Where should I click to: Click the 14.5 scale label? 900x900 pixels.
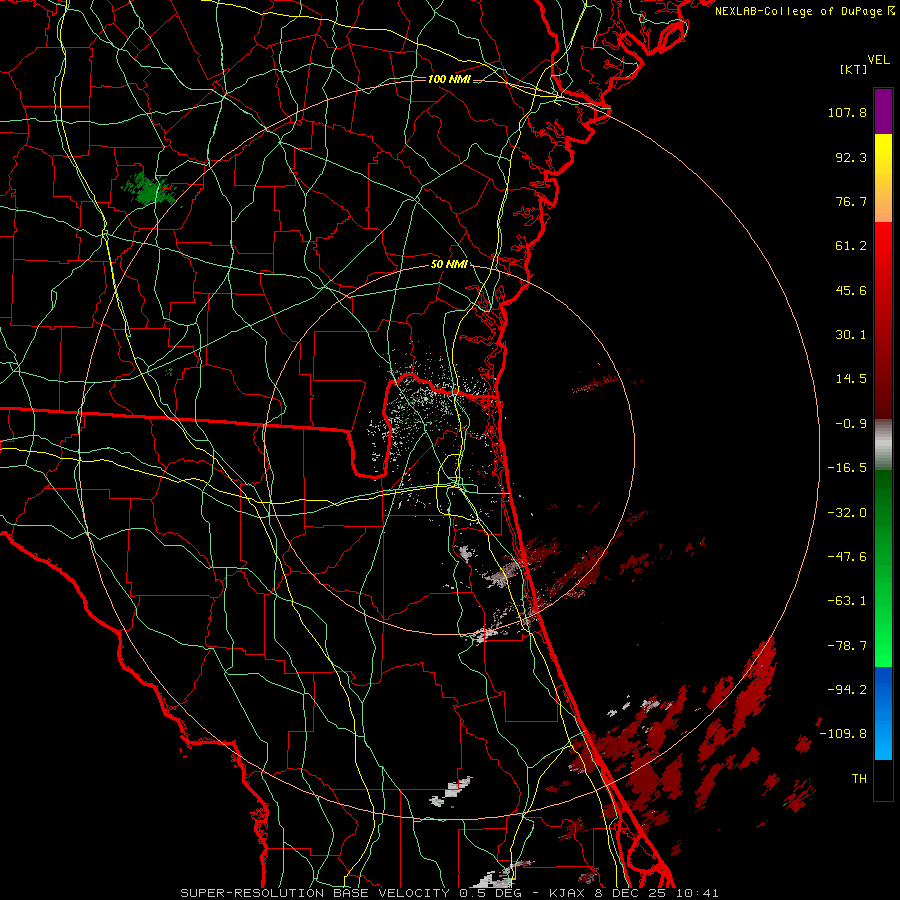pyautogui.click(x=851, y=379)
